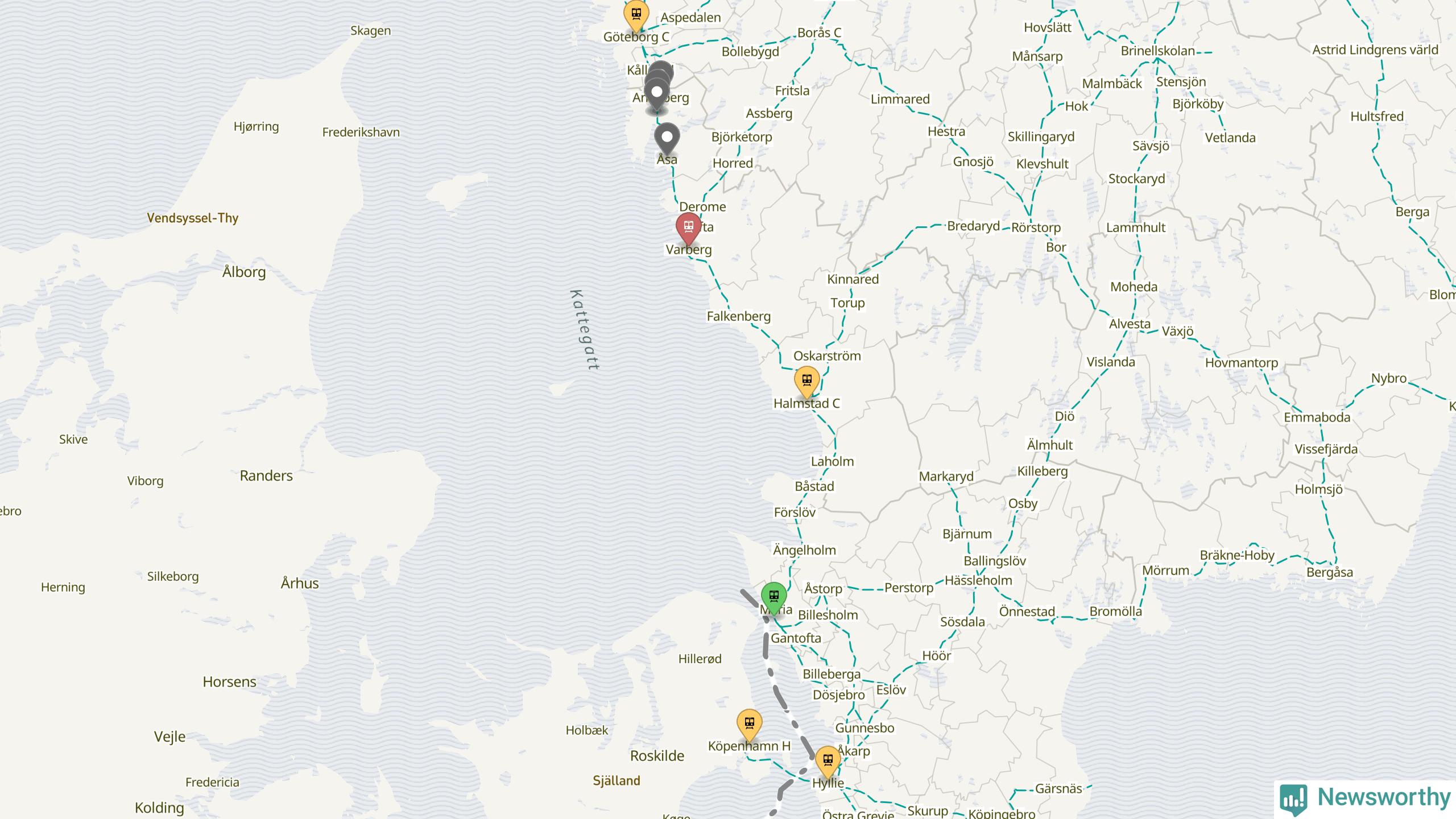This screenshot has width=1456, height=819.
Task: Click the white-dotted gray pin near Anneberg
Action: pyautogui.click(x=657, y=94)
